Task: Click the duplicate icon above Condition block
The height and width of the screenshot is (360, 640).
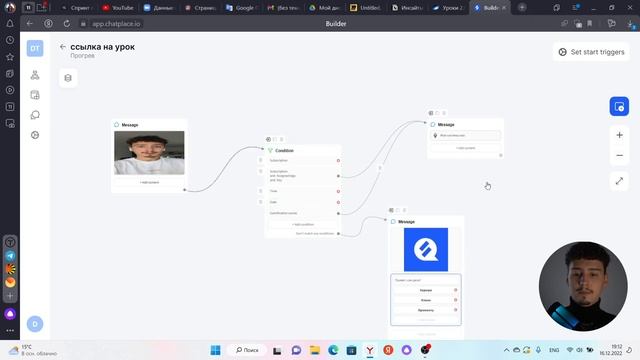Action: click(x=275, y=140)
